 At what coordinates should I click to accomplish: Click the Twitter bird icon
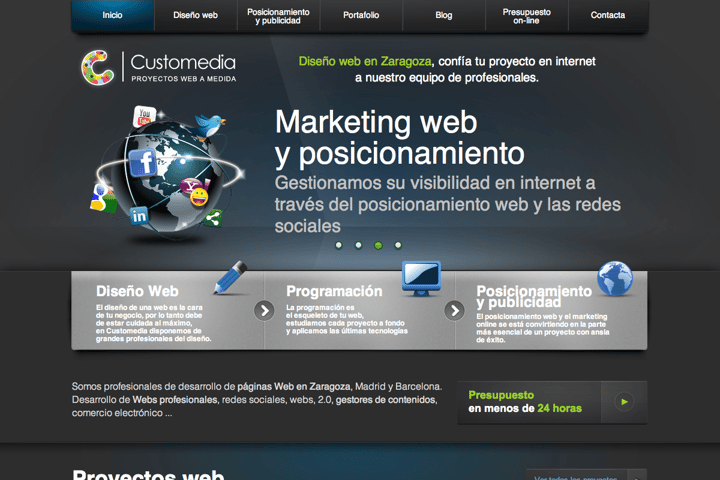coord(209,126)
